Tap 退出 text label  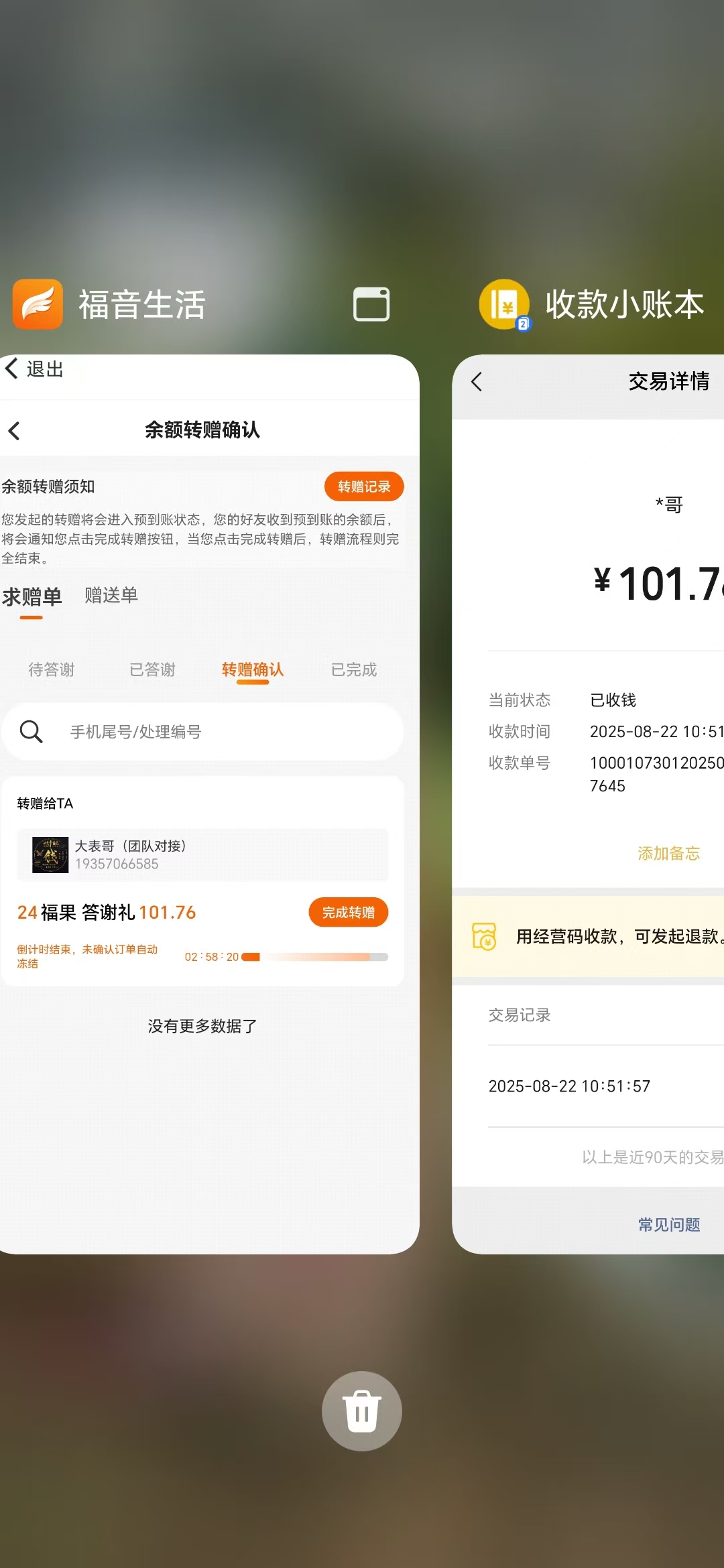click(x=45, y=369)
